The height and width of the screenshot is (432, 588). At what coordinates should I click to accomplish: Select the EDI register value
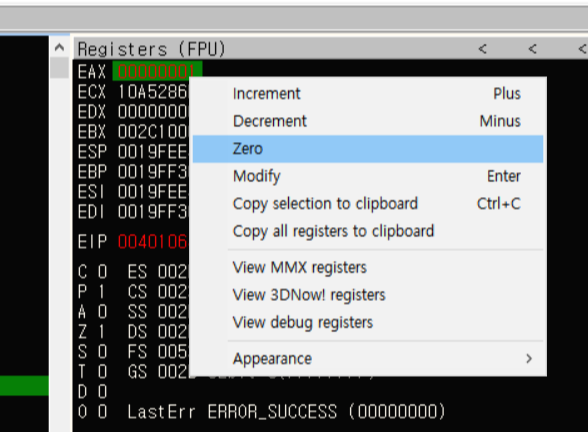point(153,212)
